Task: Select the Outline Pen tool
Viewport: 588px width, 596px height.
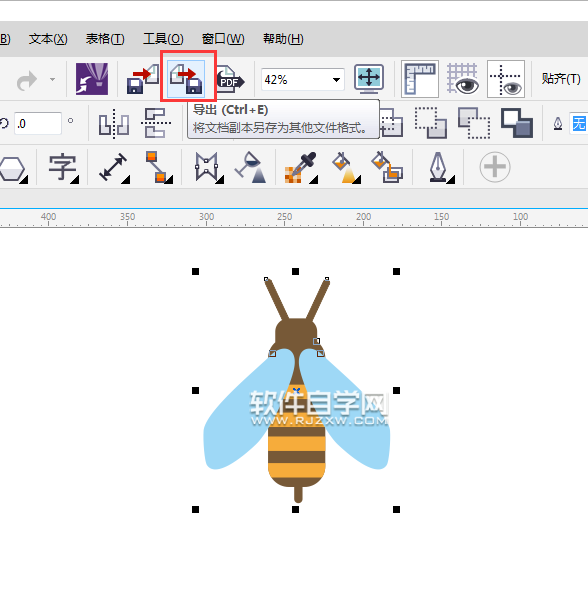Action: coord(439,167)
